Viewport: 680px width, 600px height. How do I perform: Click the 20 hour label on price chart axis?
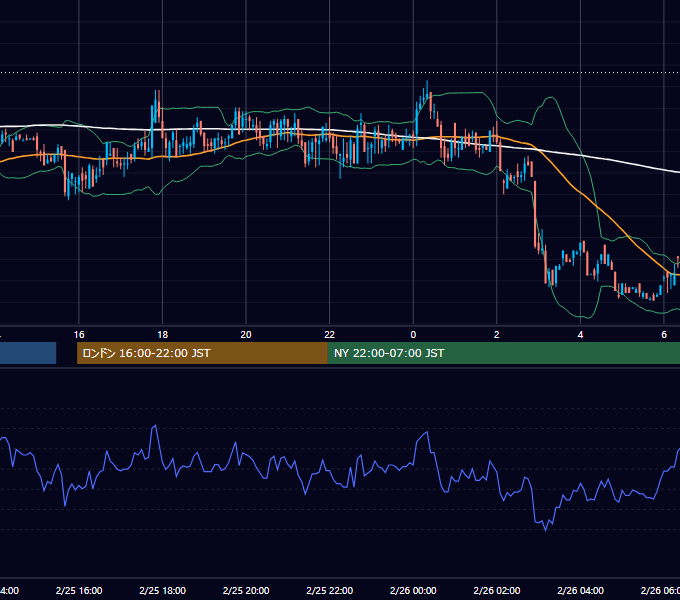246,335
